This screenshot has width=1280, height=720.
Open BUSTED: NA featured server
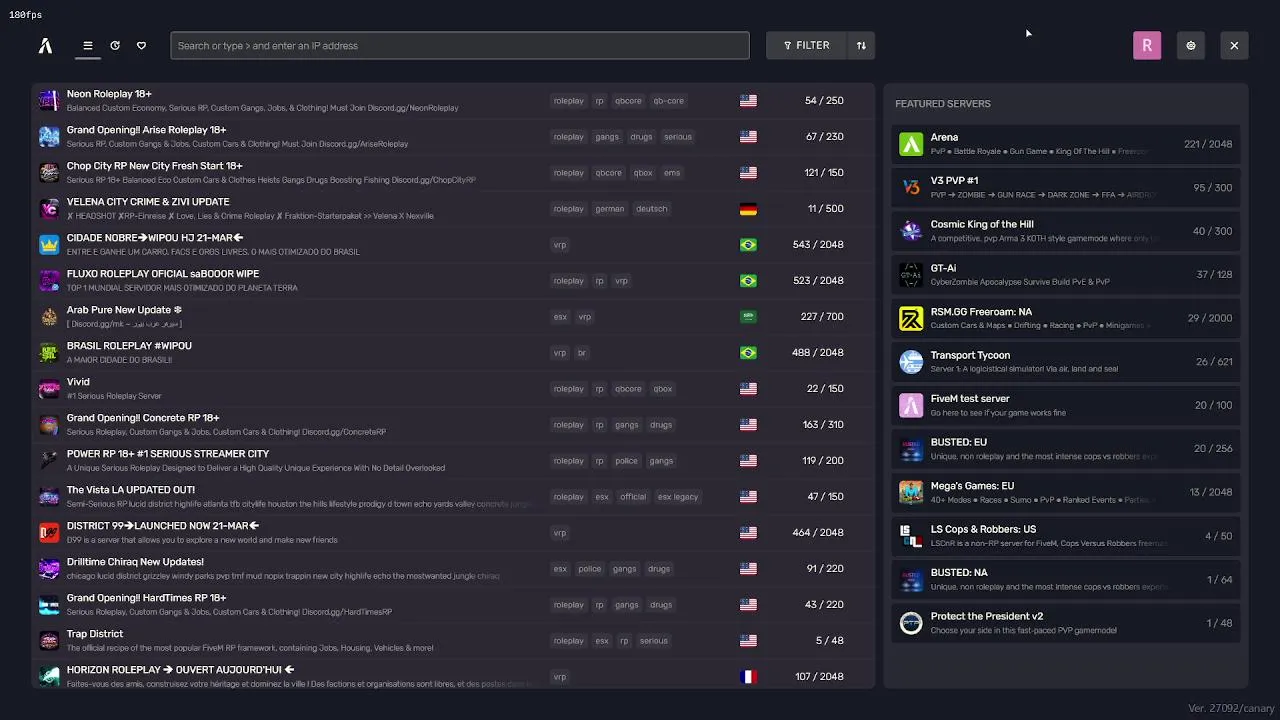(x=1066, y=579)
